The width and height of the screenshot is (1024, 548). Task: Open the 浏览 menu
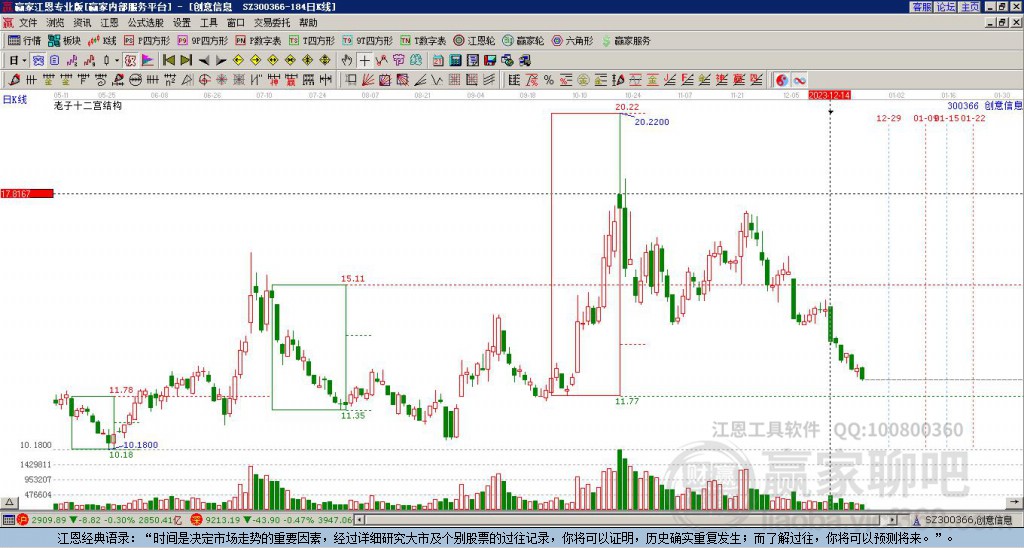tap(55, 23)
